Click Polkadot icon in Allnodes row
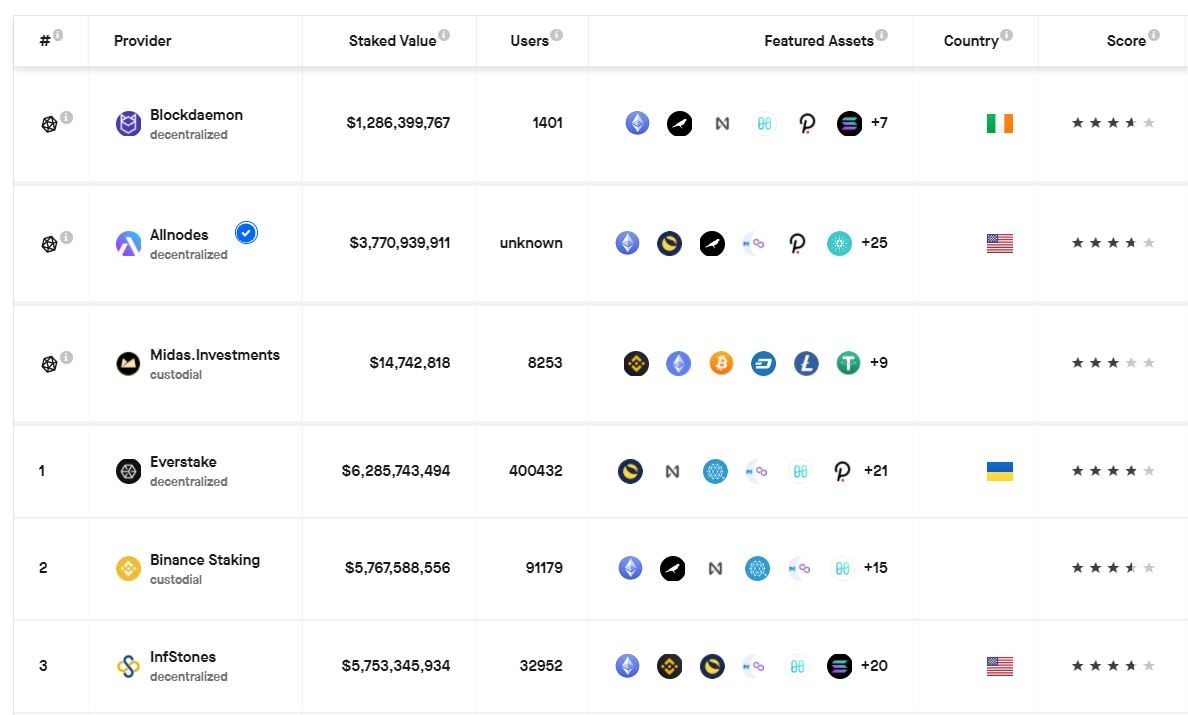This screenshot has width=1188, height=715. (796, 243)
